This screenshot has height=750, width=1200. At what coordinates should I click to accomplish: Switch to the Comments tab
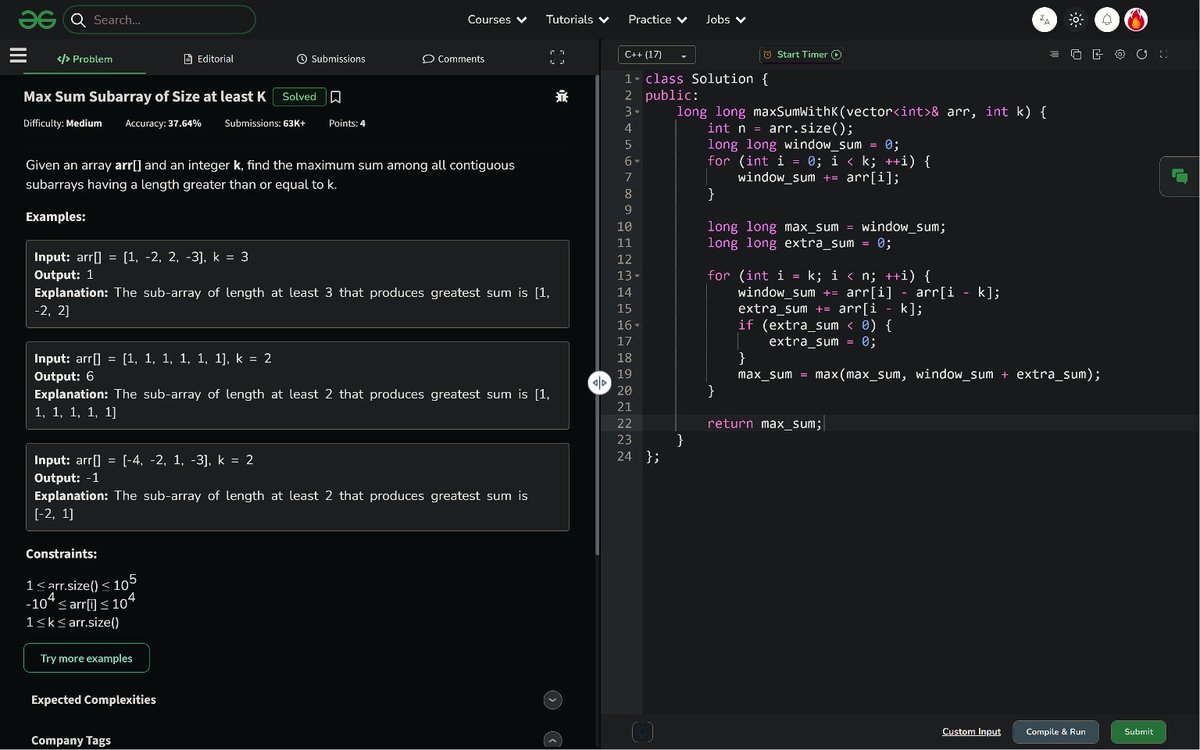click(x=453, y=59)
